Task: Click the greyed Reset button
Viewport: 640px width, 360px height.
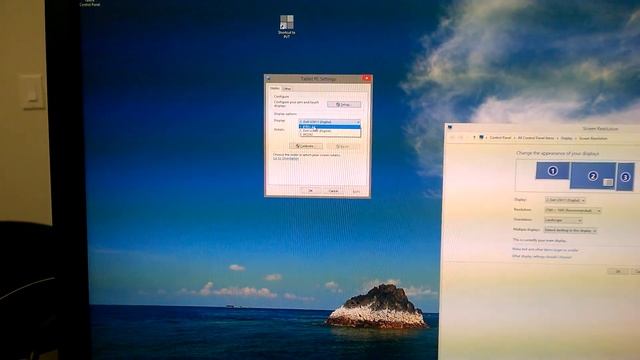Action: click(343, 146)
